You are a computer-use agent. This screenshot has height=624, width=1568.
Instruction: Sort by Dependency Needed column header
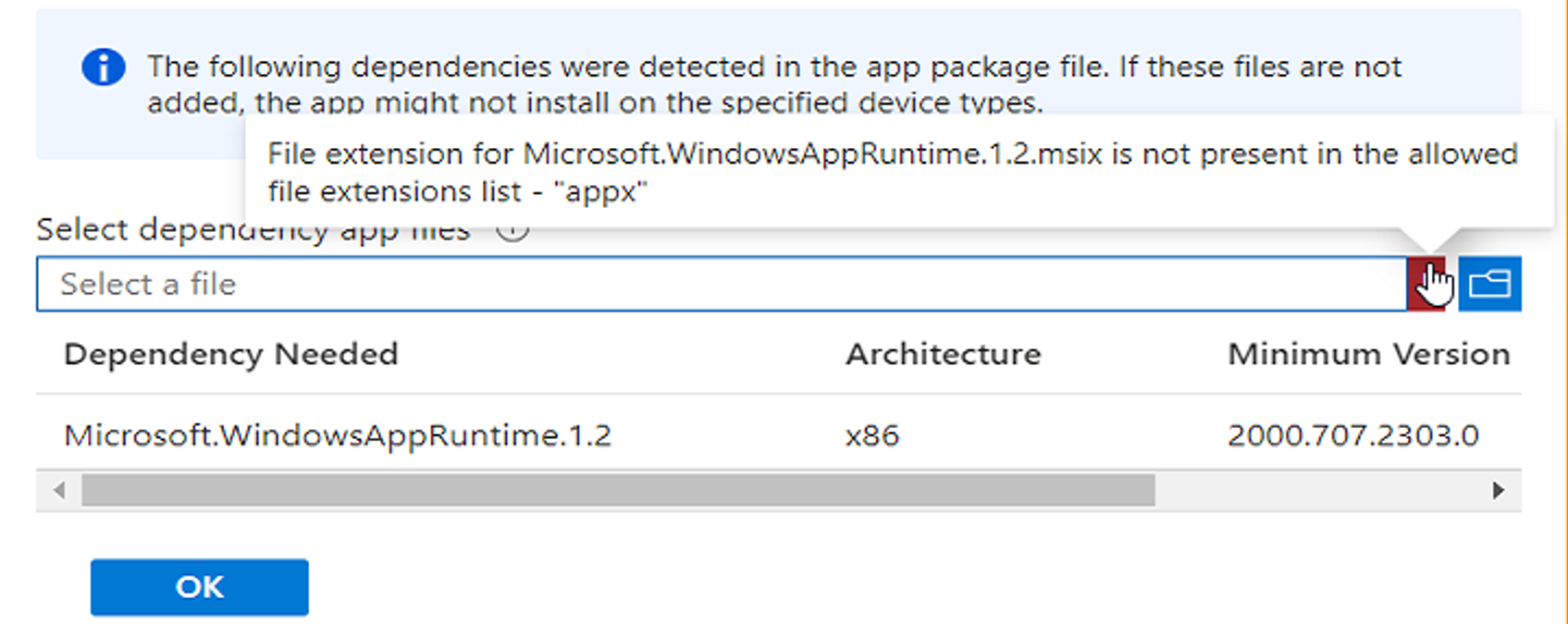click(231, 354)
